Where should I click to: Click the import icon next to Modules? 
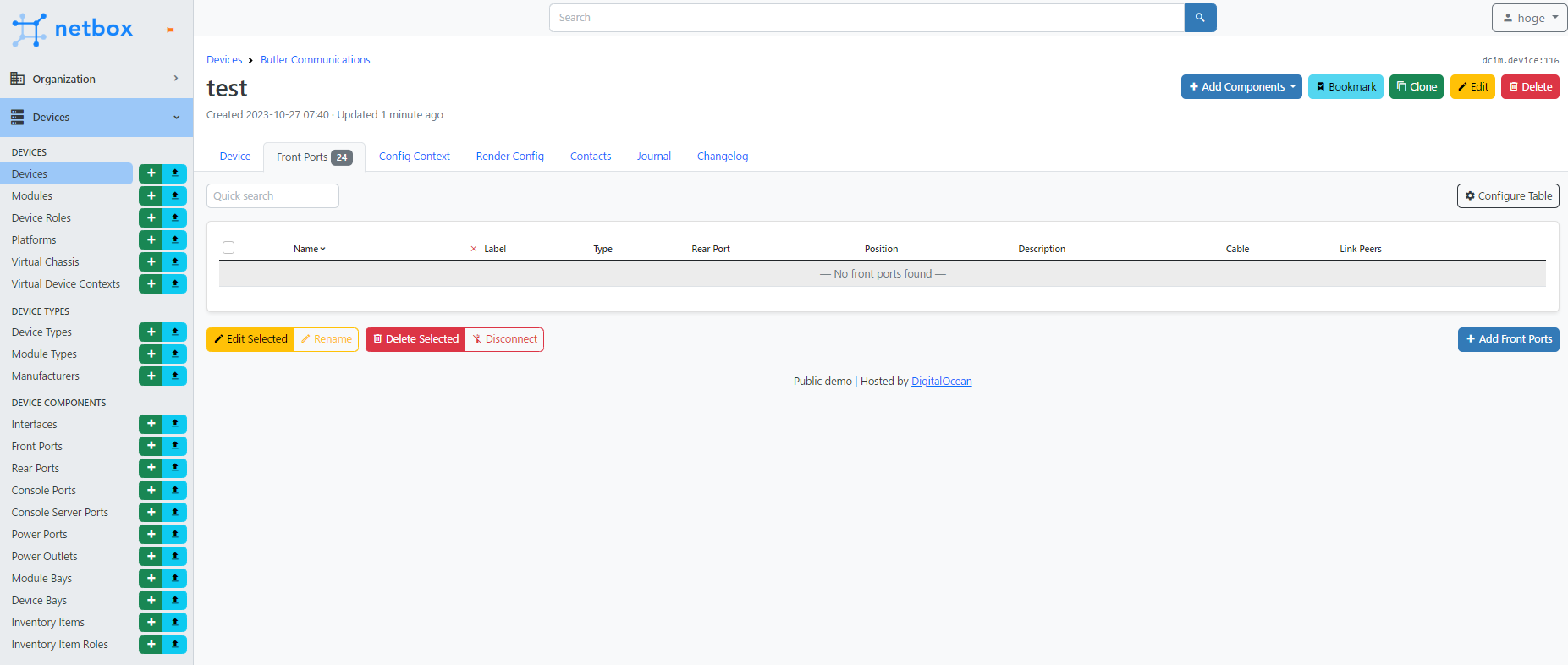click(175, 195)
